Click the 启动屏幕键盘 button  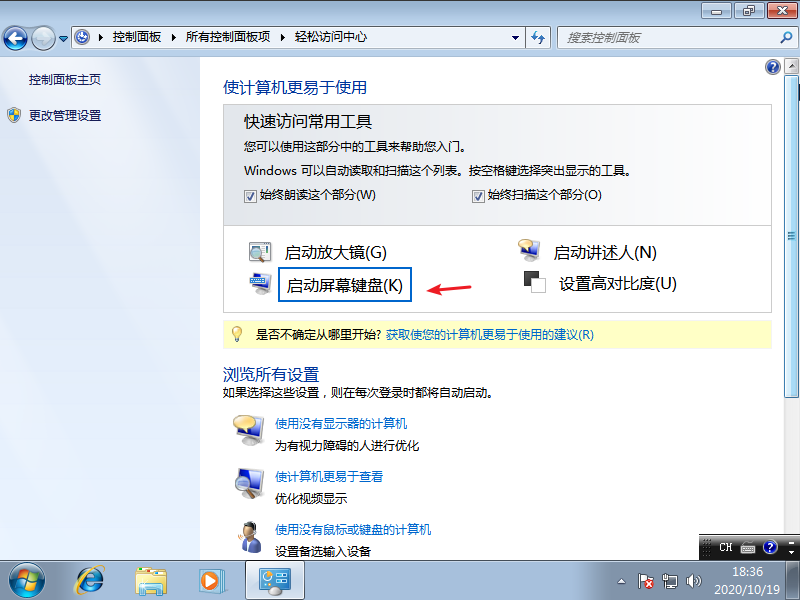pos(342,285)
